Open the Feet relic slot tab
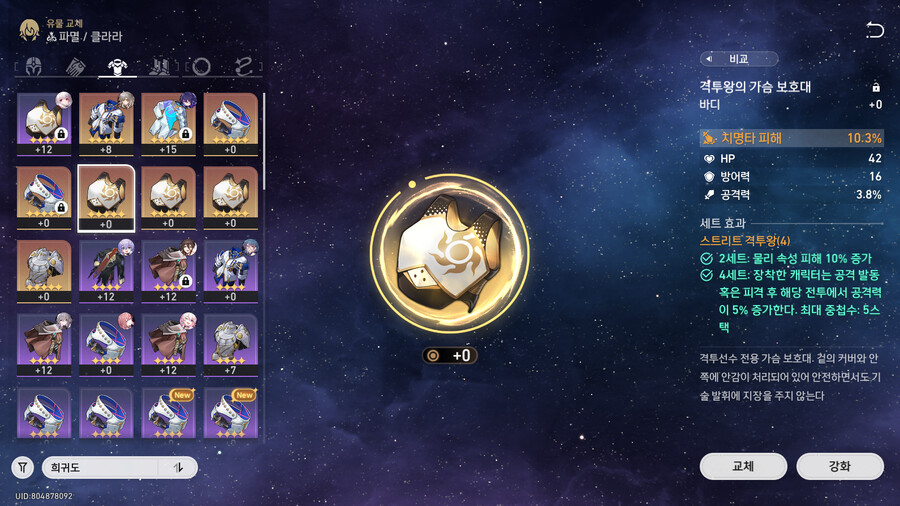Viewport: 900px width, 506px height. pyautogui.click(x=159, y=67)
